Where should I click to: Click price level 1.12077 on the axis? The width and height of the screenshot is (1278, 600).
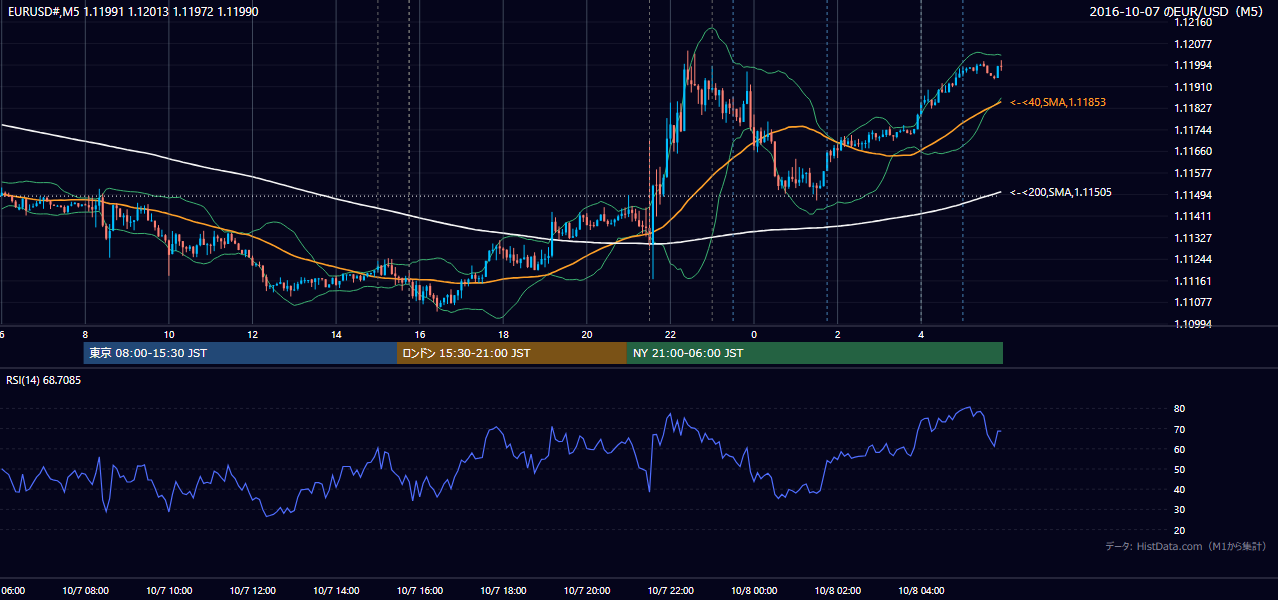click(x=1193, y=44)
